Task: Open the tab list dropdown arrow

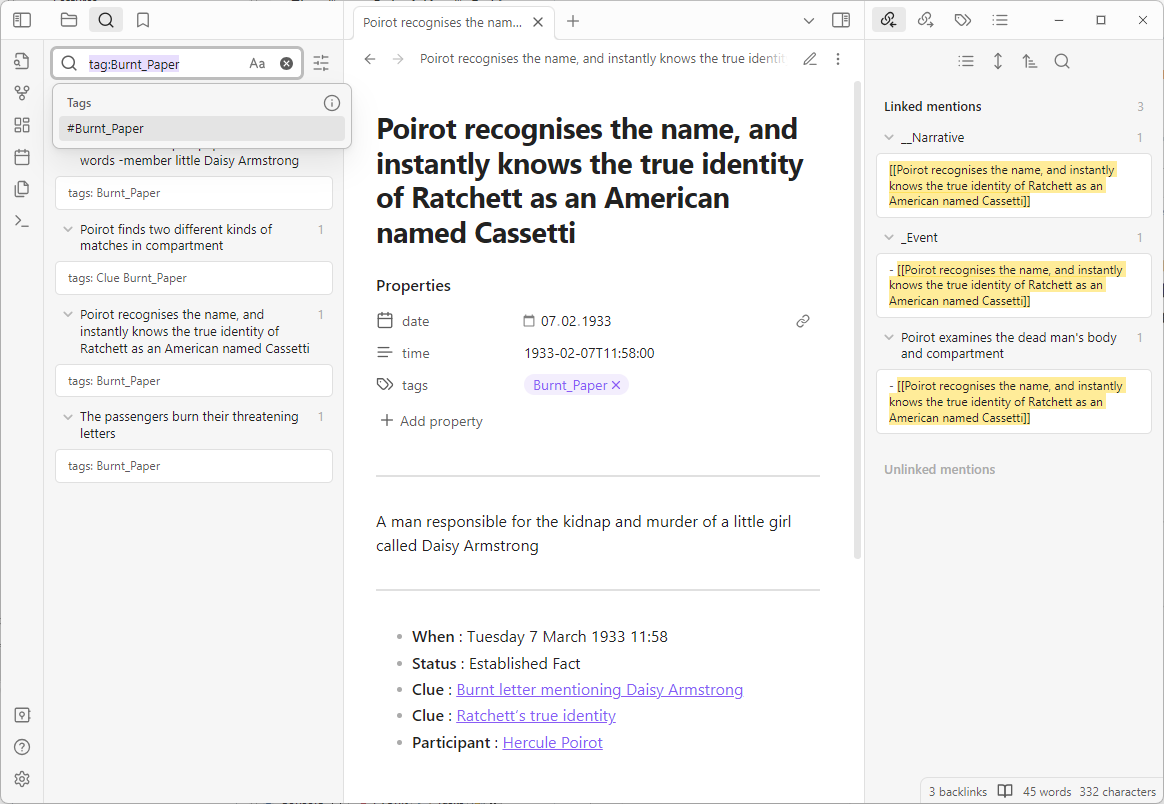Action: coord(808,21)
